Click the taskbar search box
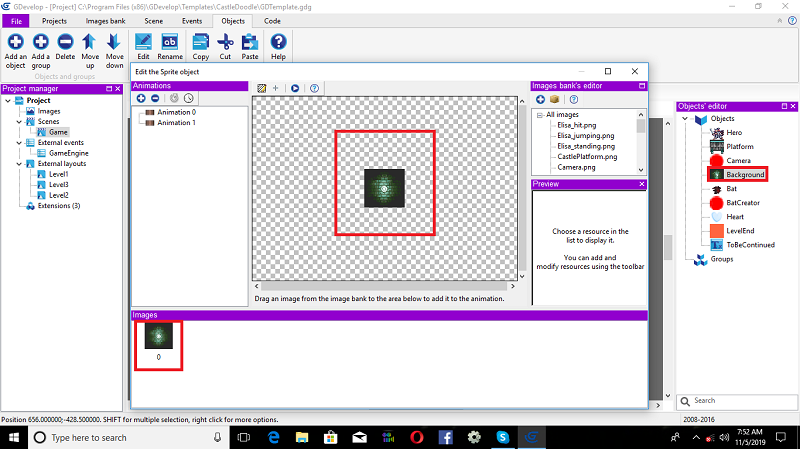800x449 pixels. [128, 438]
